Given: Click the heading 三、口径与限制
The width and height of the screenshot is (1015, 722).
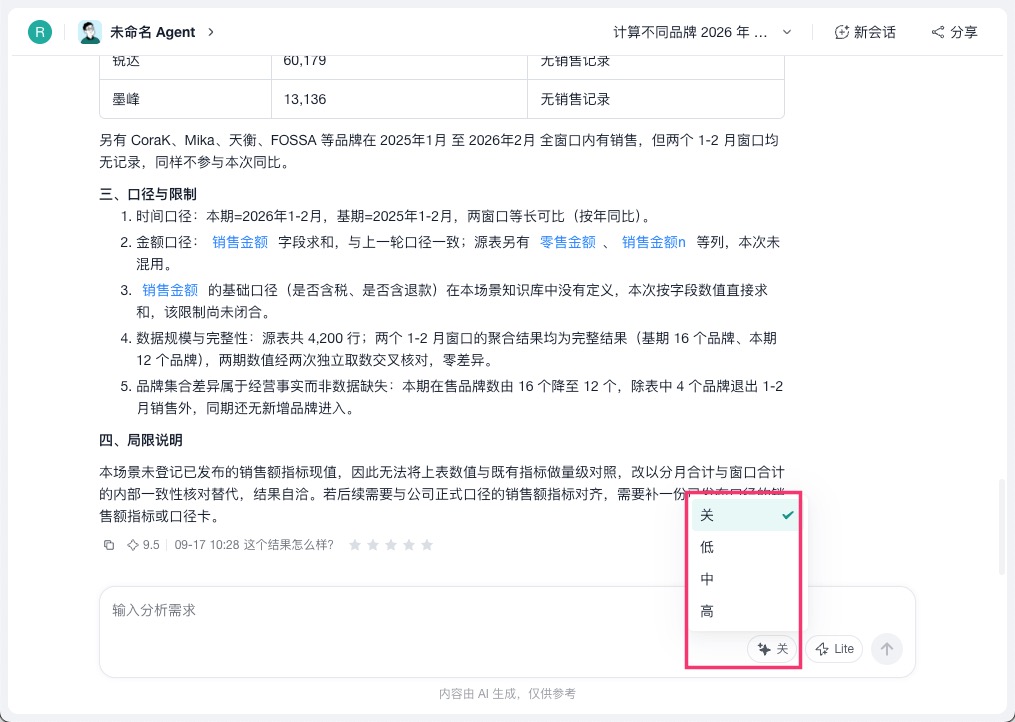Looking at the screenshot, I should [148, 194].
